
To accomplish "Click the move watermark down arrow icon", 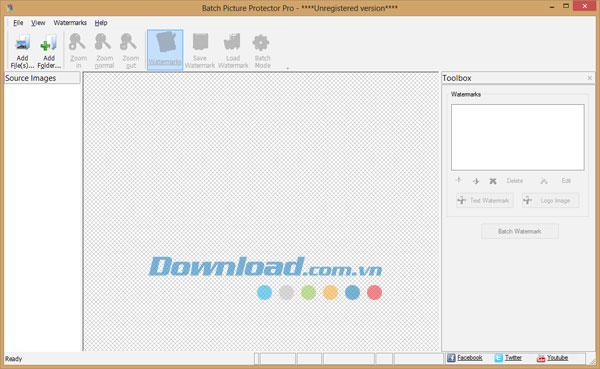I will point(476,181).
